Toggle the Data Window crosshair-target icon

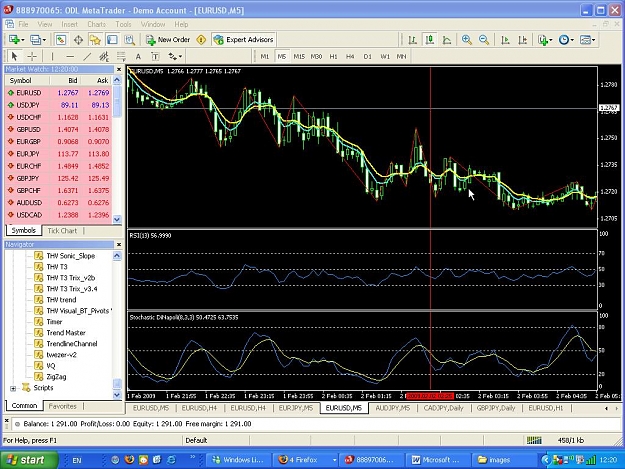point(78,39)
